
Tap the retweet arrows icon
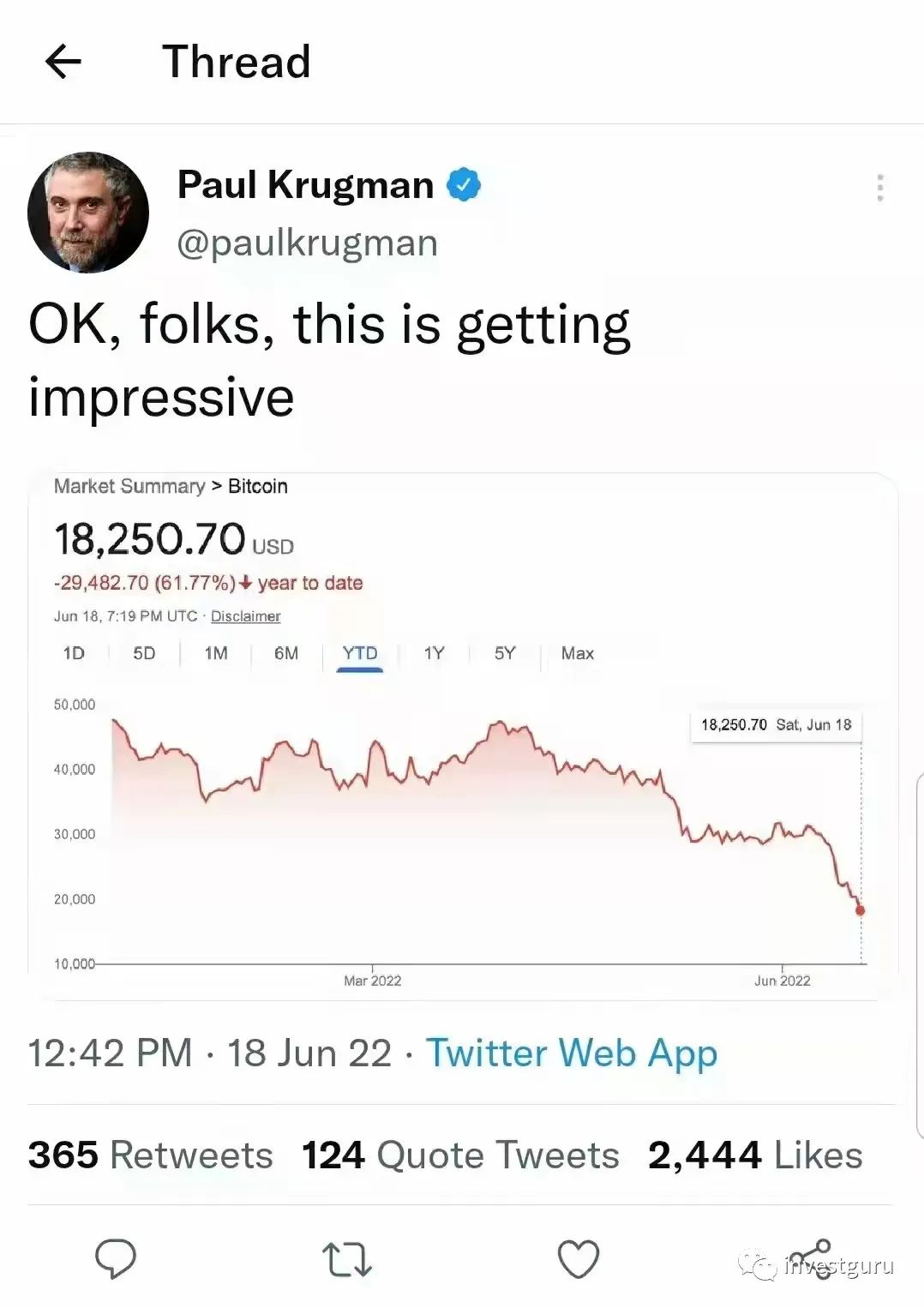click(x=346, y=1260)
